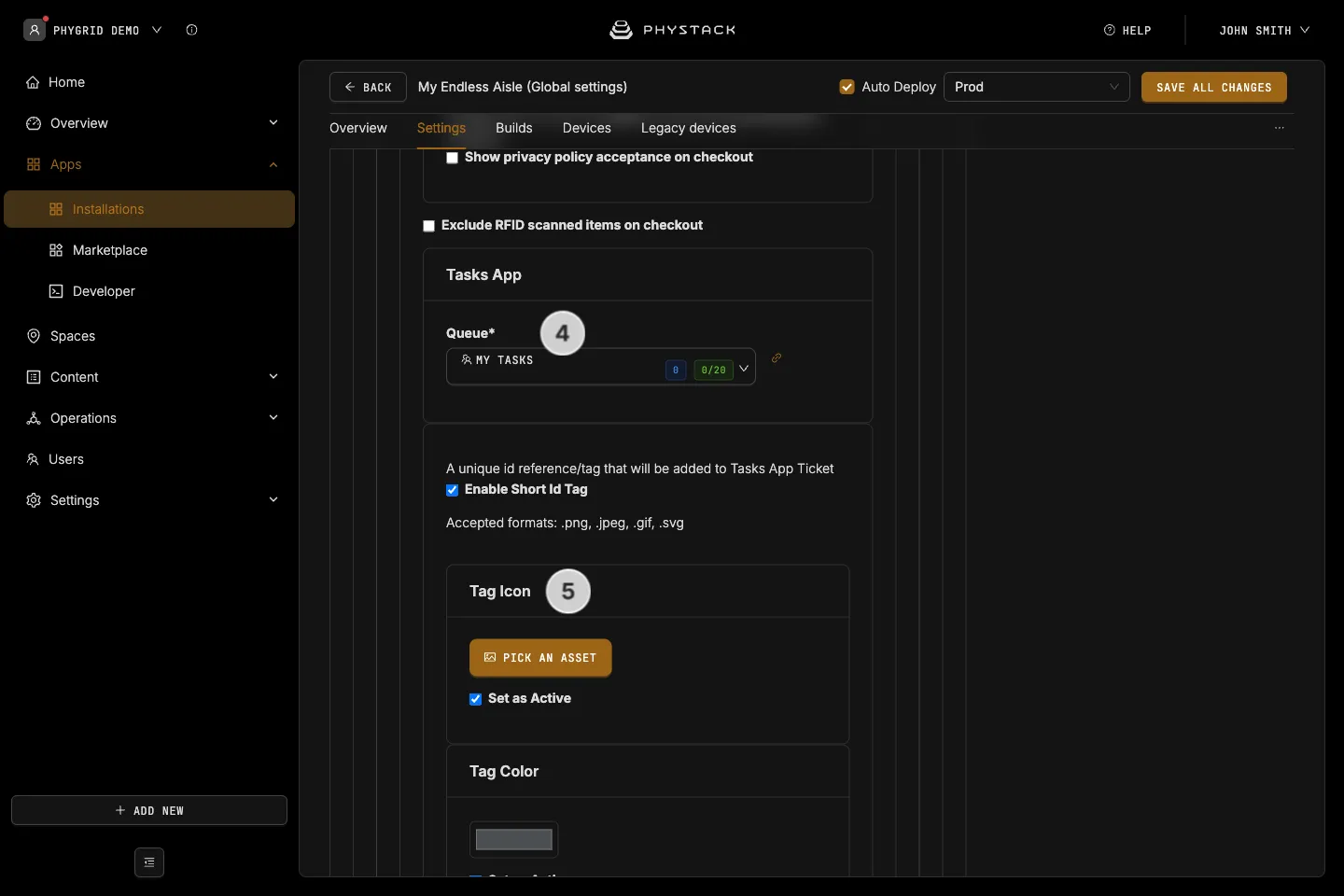Click the Developer terminal icon
1344x896 pixels.
click(56, 291)
